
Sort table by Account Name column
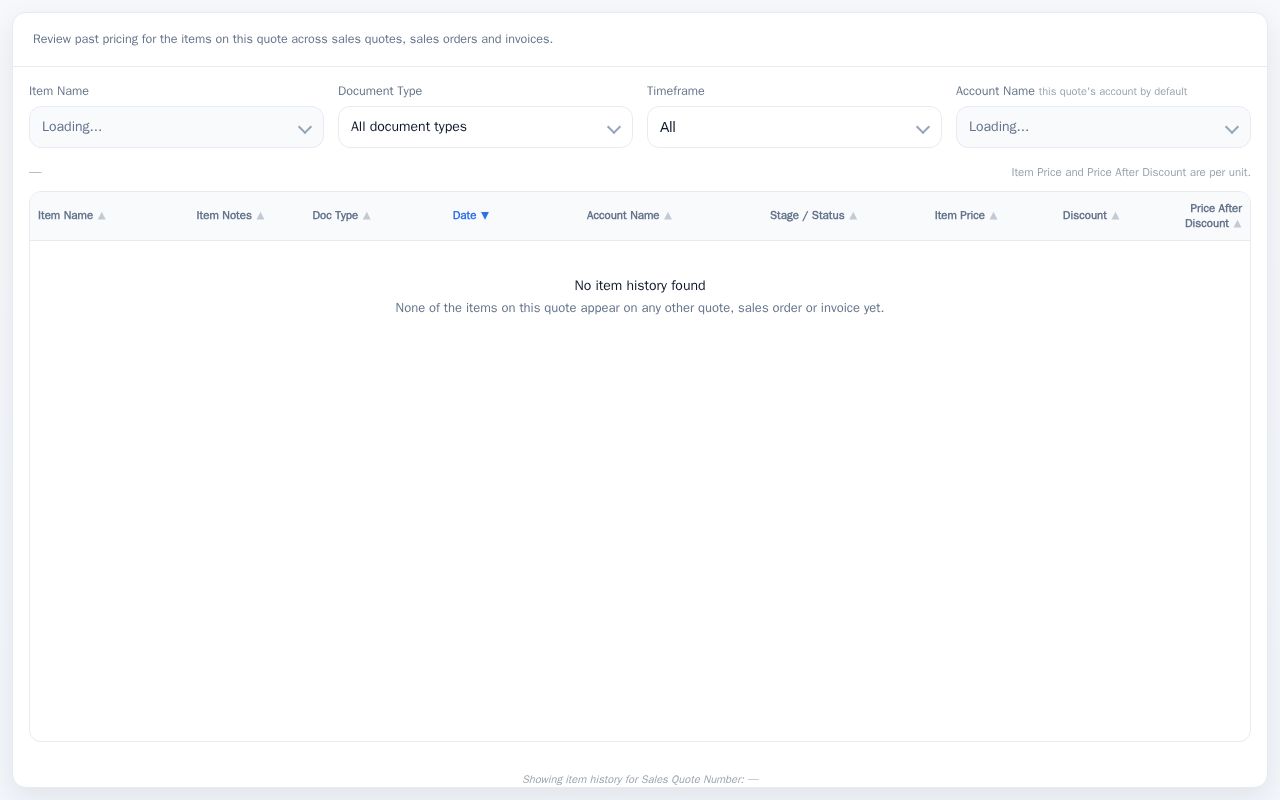pyautogui.click(x=629, y=216)
